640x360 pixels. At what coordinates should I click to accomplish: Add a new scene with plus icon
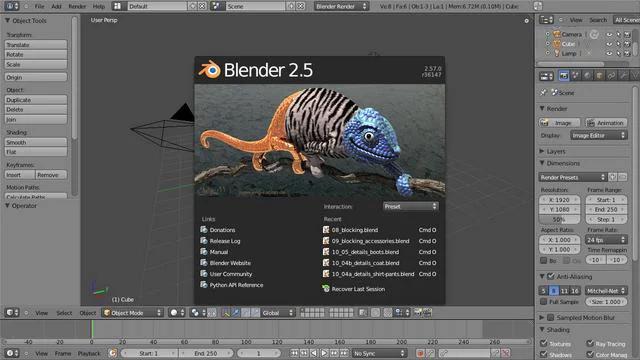pos(291,6)
